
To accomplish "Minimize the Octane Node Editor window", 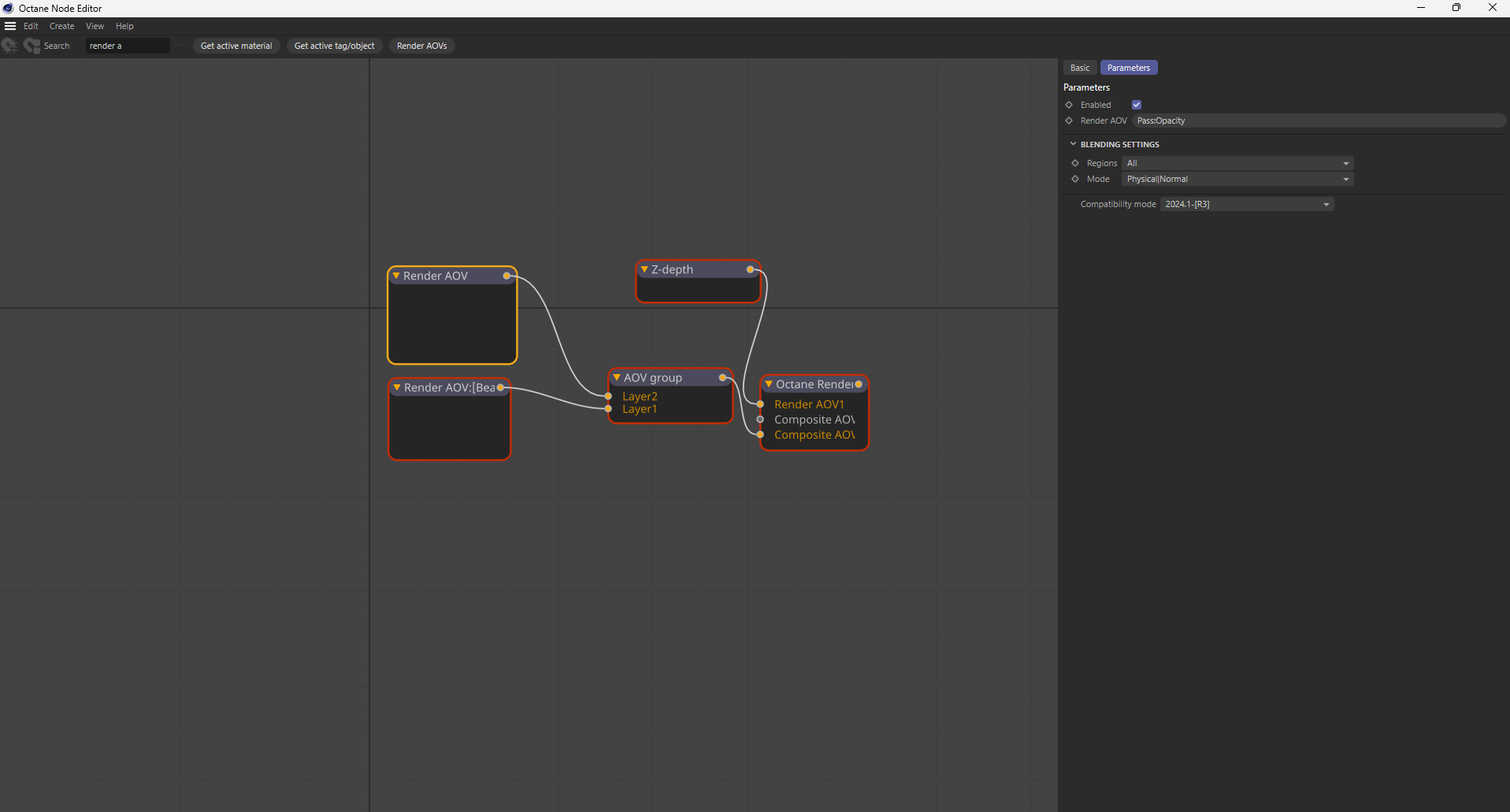I will [x=1421, y=8].
